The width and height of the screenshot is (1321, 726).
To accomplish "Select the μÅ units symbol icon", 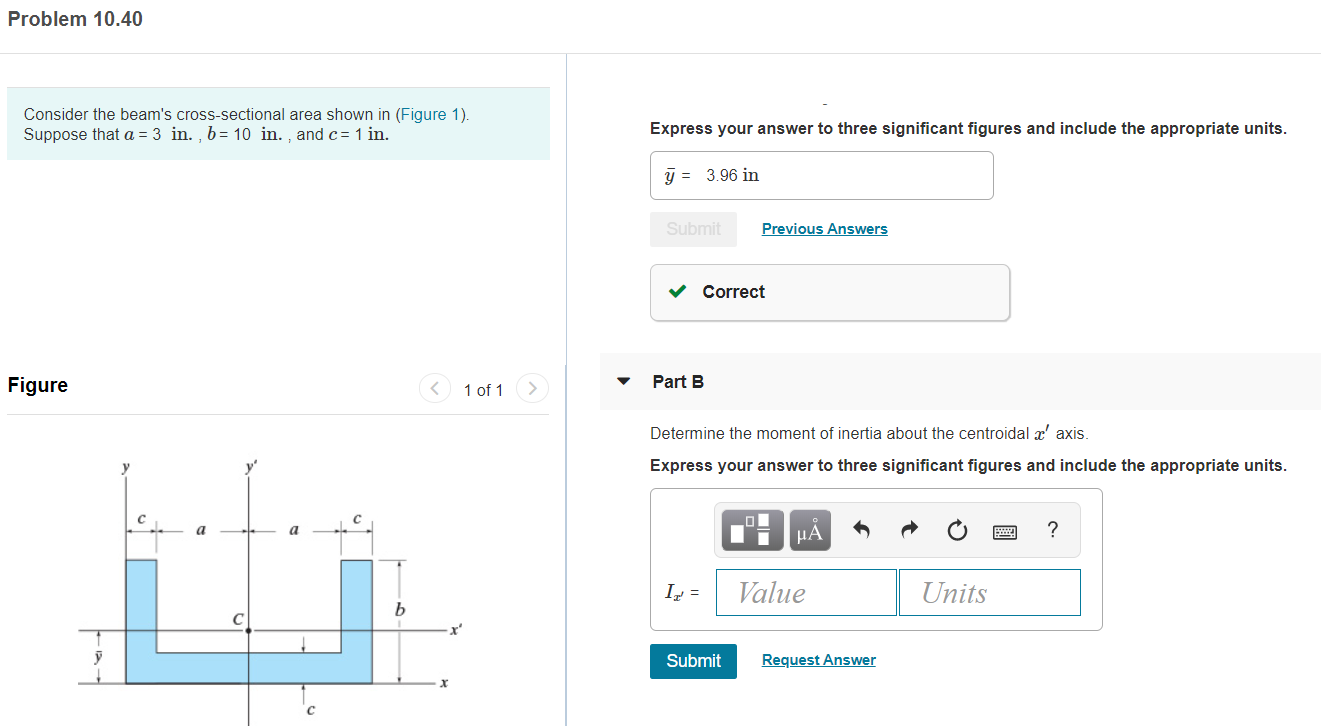I will click(x=809, y=530).
